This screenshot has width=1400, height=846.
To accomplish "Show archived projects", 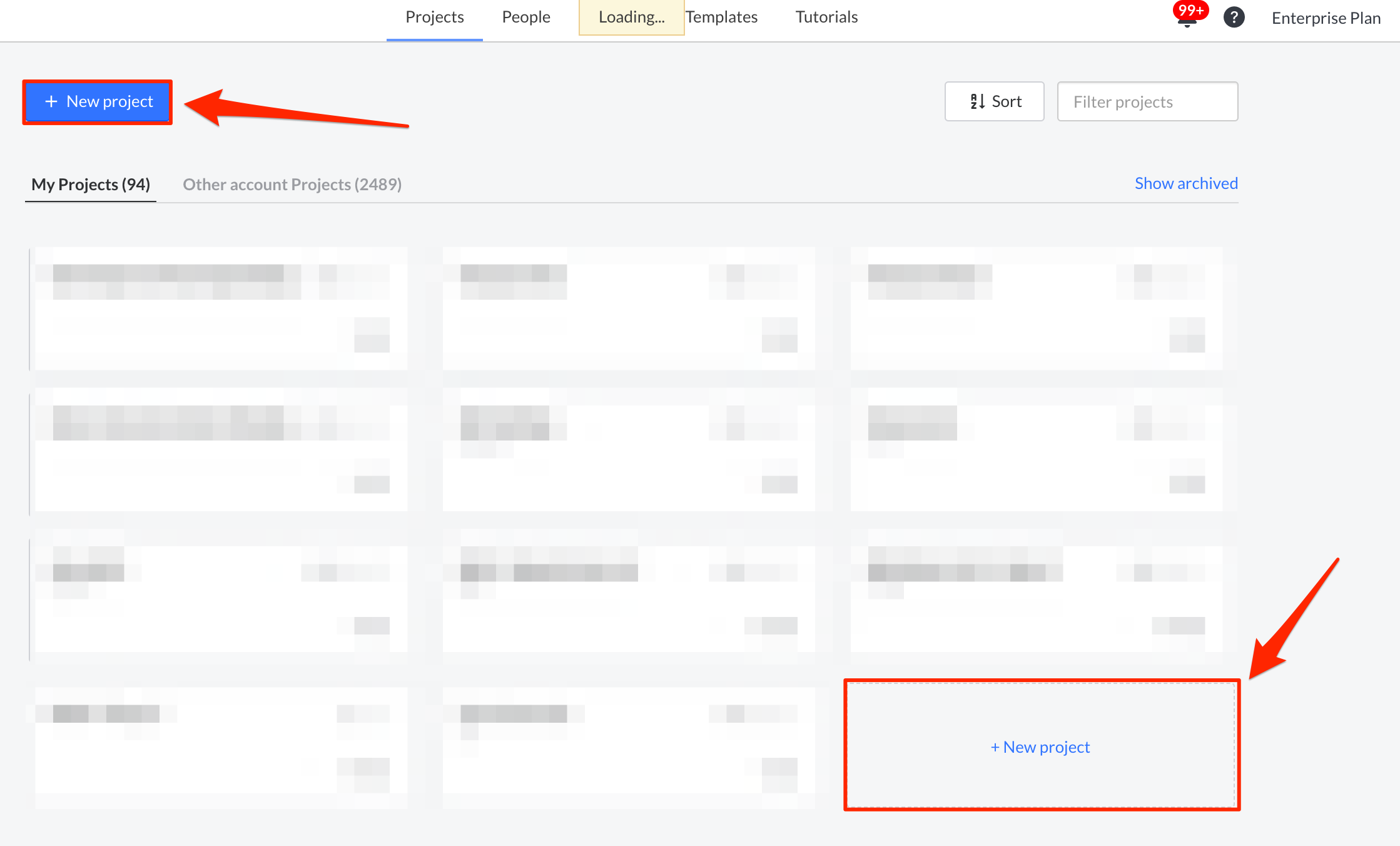I will tap(1185, 183).
